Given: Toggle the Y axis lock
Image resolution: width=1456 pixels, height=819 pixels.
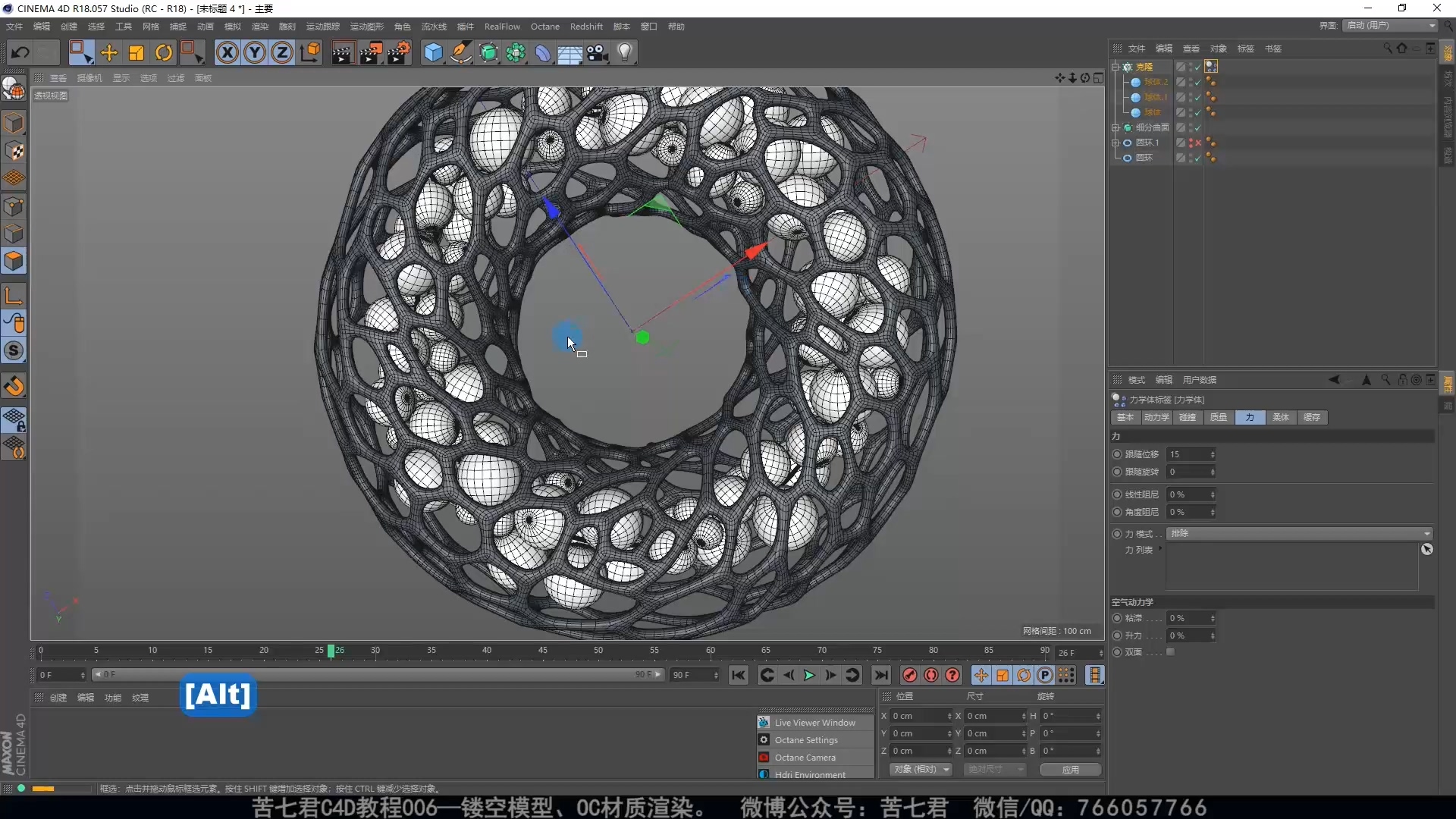Looking at the screenshot, I should (255, 52).
